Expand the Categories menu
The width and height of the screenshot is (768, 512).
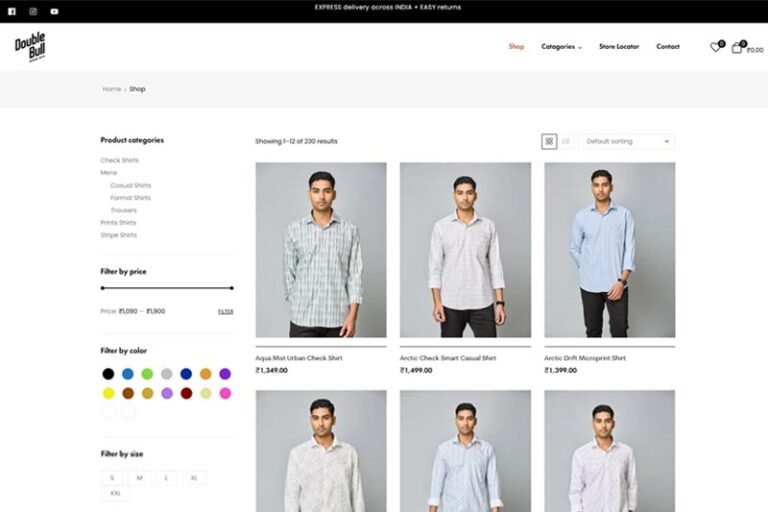(561, 47)
